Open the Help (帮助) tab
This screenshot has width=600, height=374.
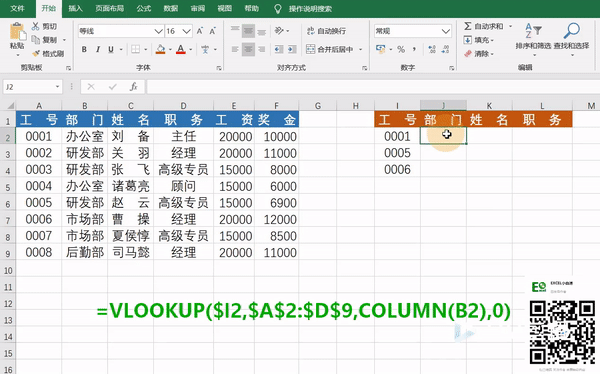click(x=252, y=8)
